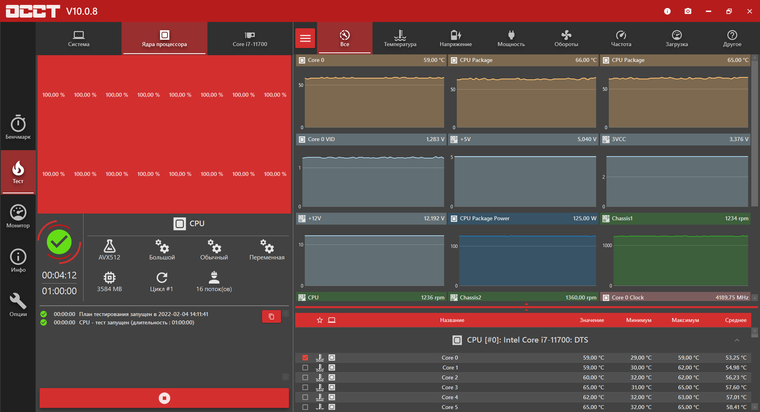760x412 pixels.
Task: Select the Все sensors tab
Action: (x=345, y=38)
